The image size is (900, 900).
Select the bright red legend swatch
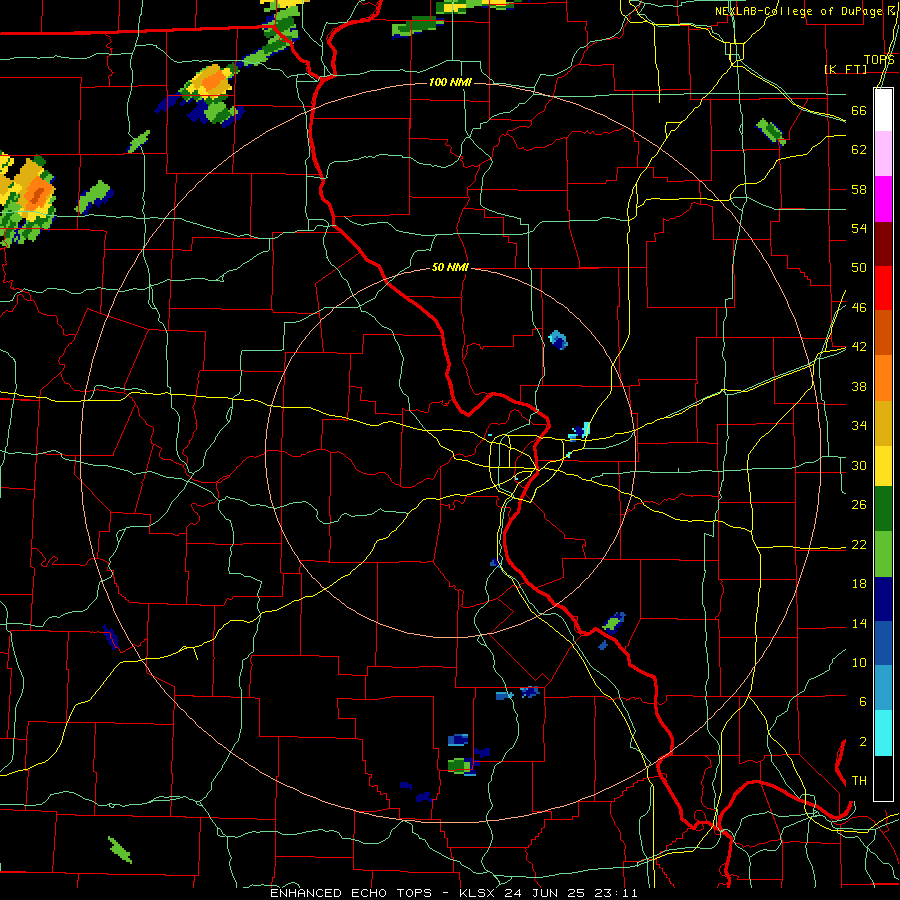click(883, 288)
